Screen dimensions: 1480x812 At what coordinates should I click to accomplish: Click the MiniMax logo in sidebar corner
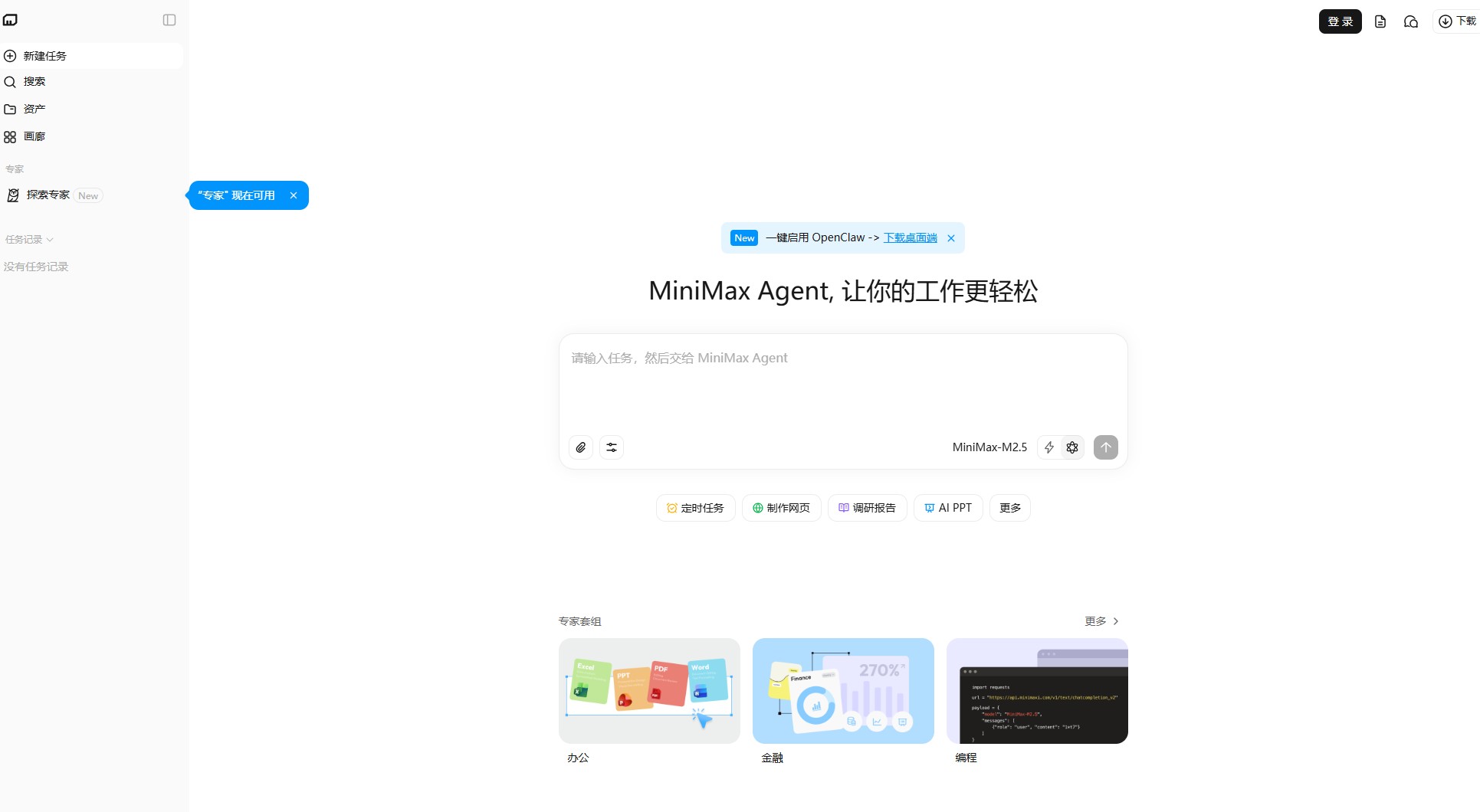(x=10, y=20)
